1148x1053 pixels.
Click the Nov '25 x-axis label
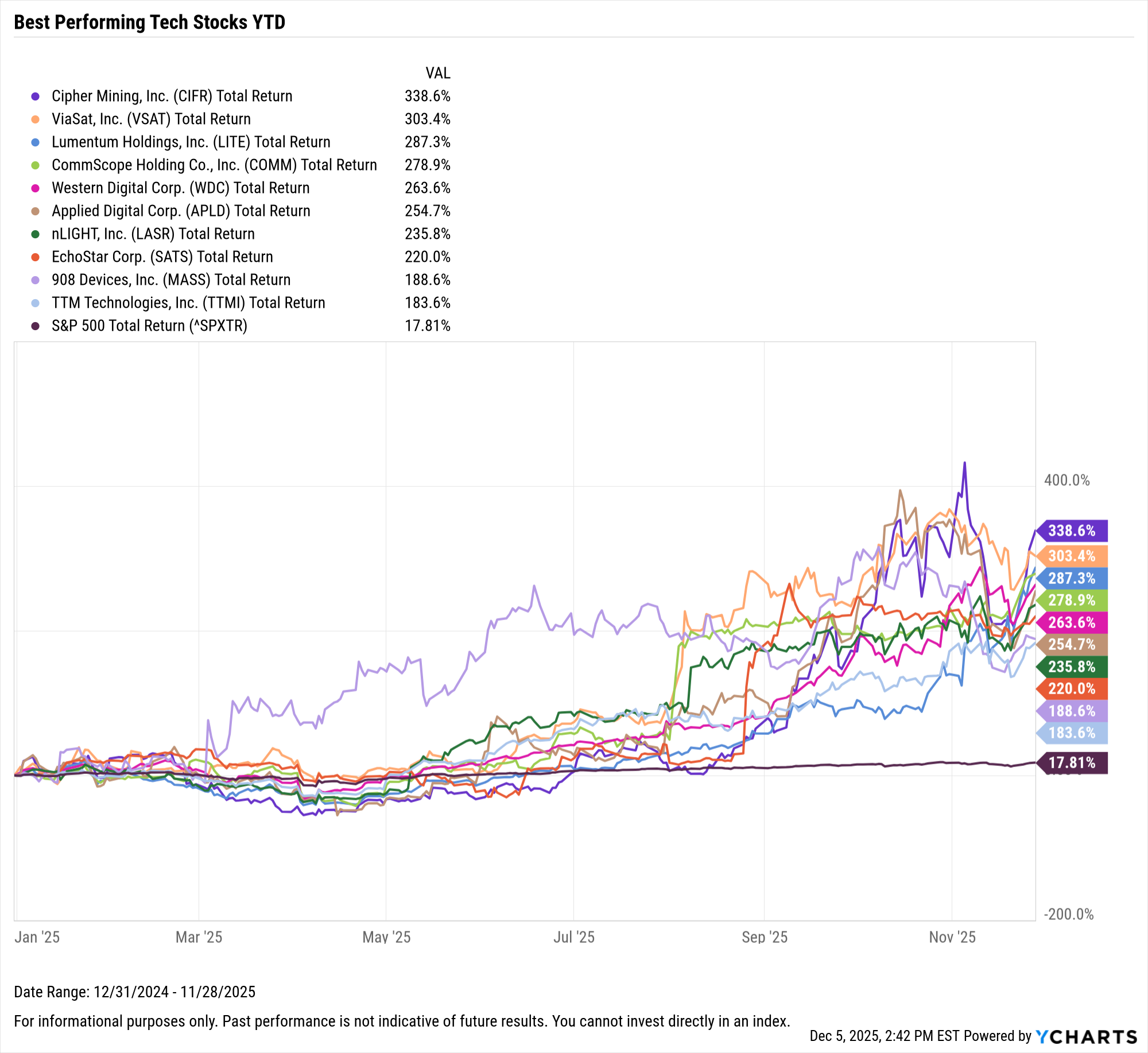[x=952, y=937]
